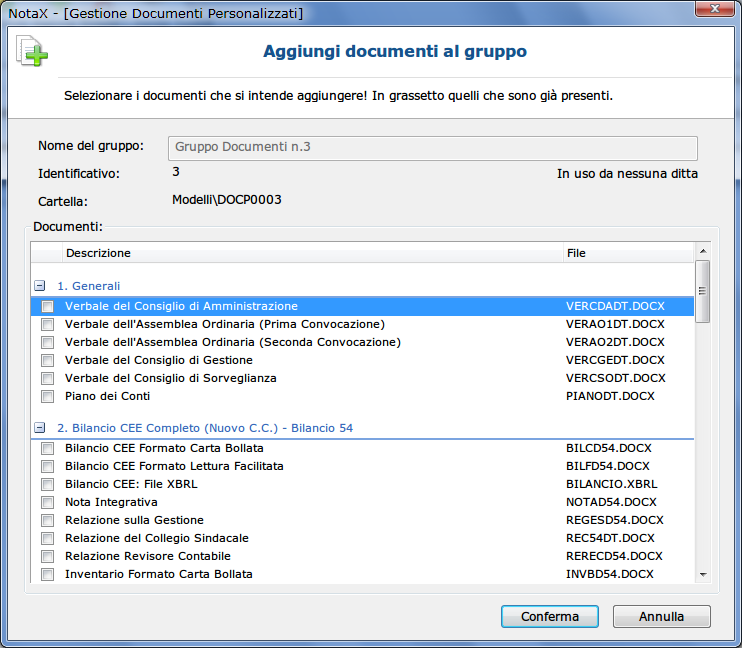Image resolution: width=742 pixels, height=648 pixels.
Task: Click the vertical scrollbar thumb
Action: tap(702, 291)
